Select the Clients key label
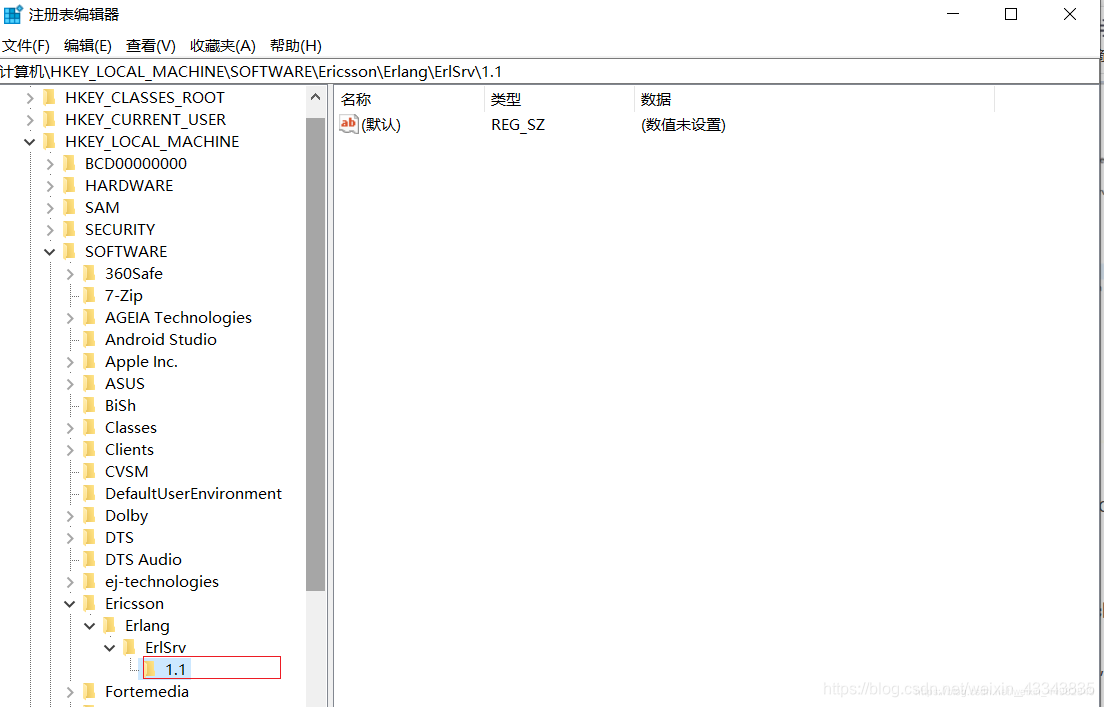This screenshot has height=707, width=1104. pyautogui.click(x=130, y=449)
